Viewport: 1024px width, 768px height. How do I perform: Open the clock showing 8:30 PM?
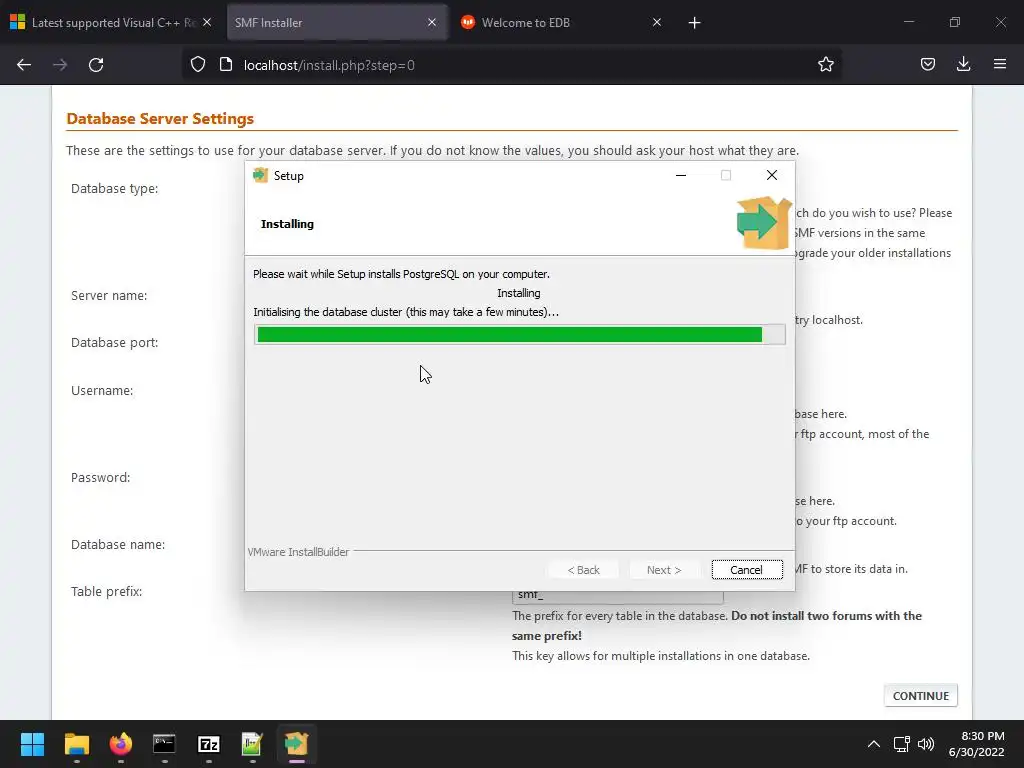(x=976, y=744)
